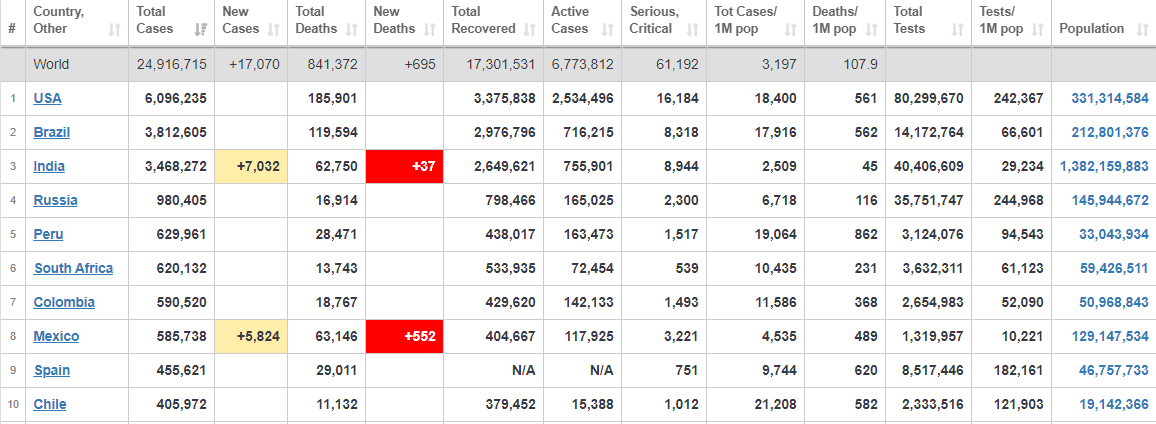This screenshot has width=1156, height=424.
Task: Select Brazil total deaths 119,594
Action: [332, 132]
